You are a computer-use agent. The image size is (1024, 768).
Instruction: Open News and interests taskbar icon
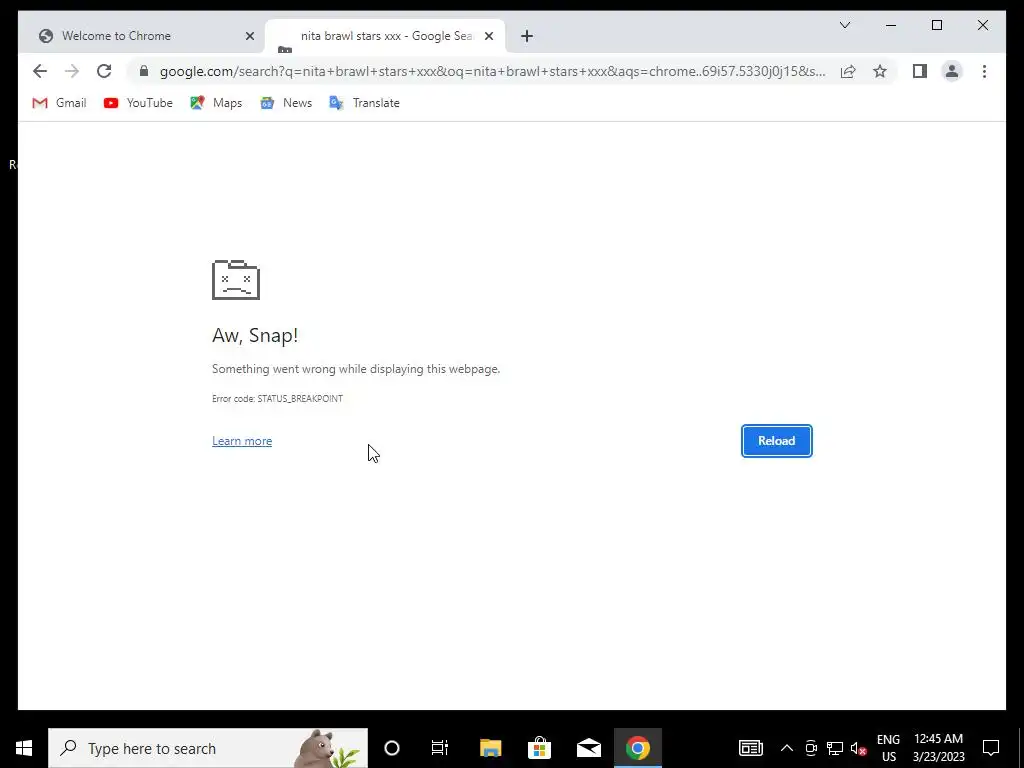coord(750,748)
